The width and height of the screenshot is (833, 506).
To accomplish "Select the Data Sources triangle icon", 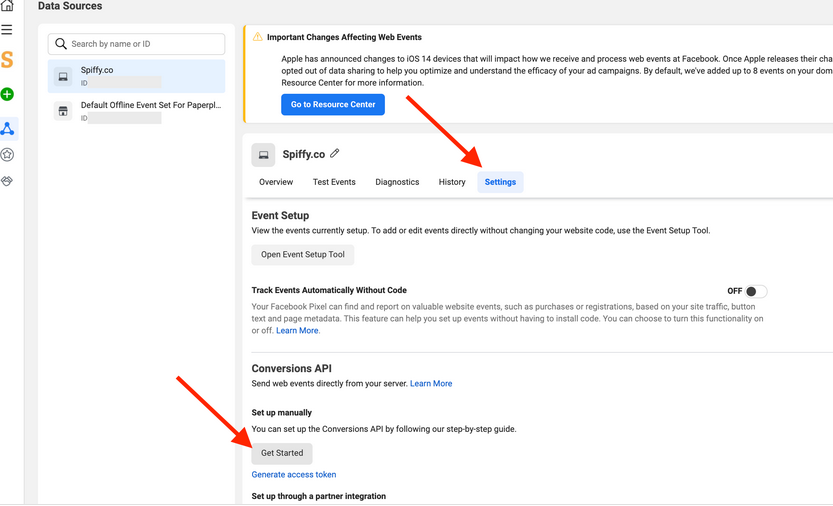I will 7,129.
